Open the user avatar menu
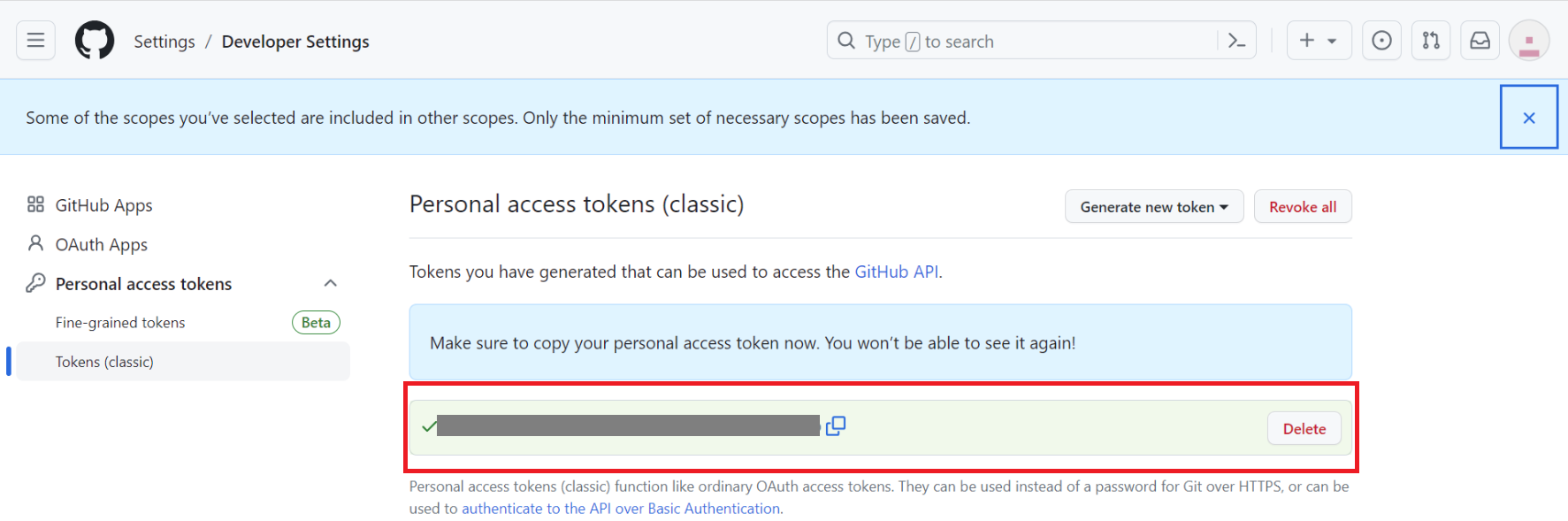Screen dimensions: 1568x521 point(1528,41)
